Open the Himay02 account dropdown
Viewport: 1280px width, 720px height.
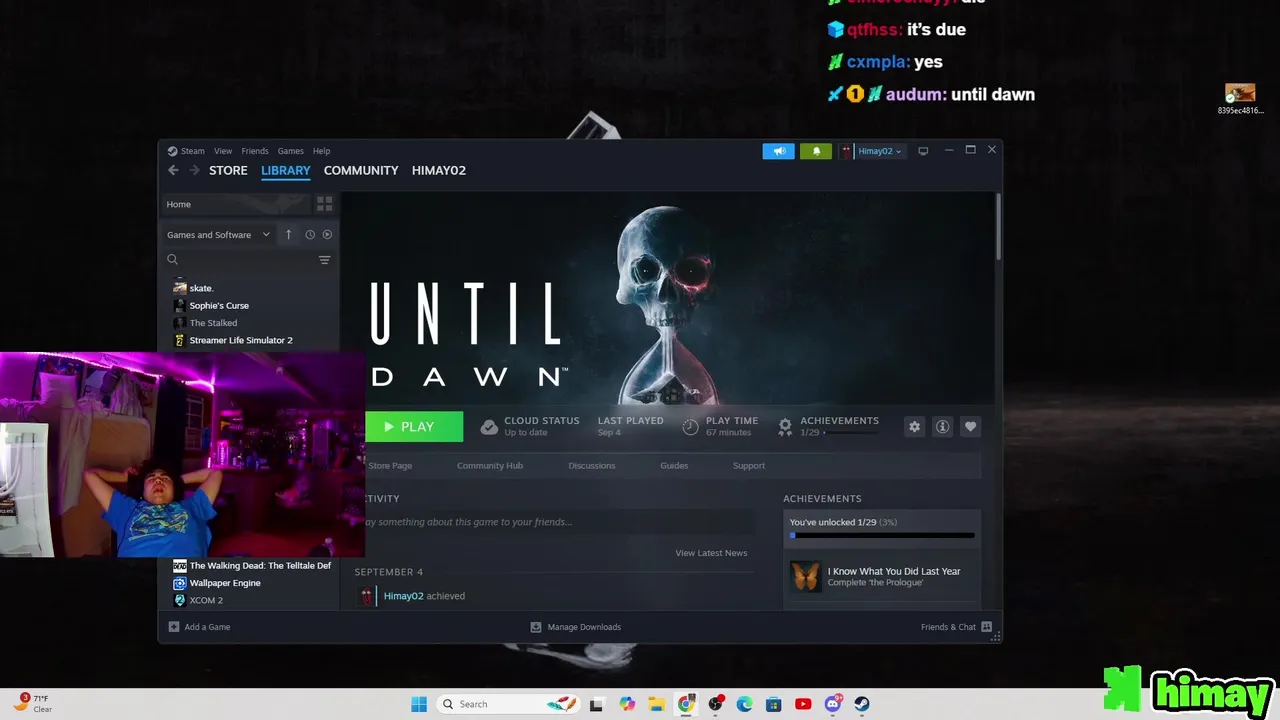(x=871, y=151)
